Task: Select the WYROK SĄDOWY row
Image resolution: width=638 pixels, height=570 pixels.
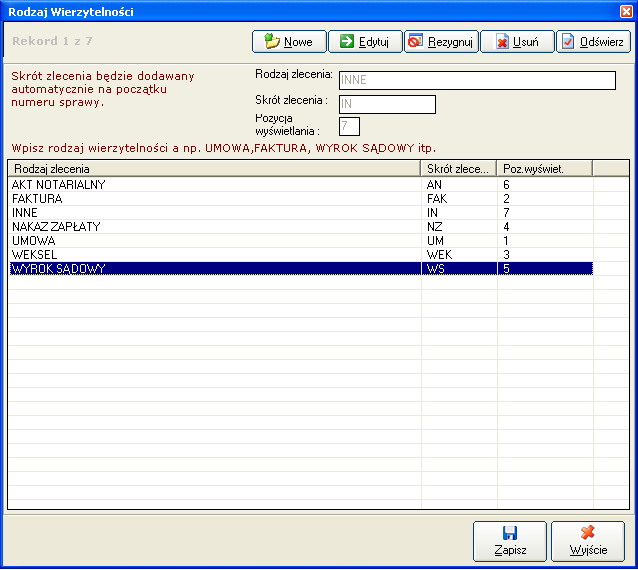Action: coord(301,269)
